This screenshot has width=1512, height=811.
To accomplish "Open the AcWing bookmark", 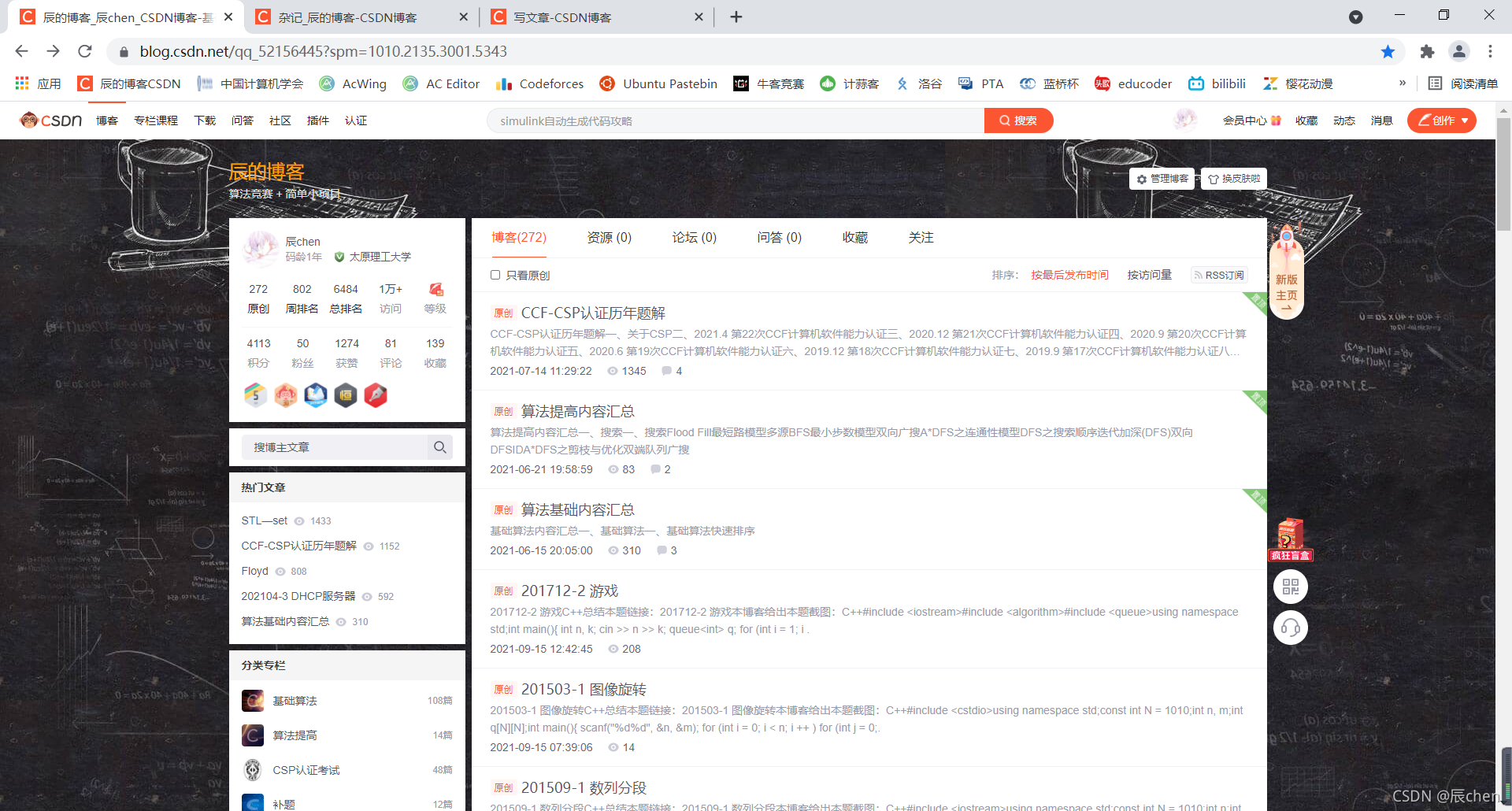I will coord(353,83).
